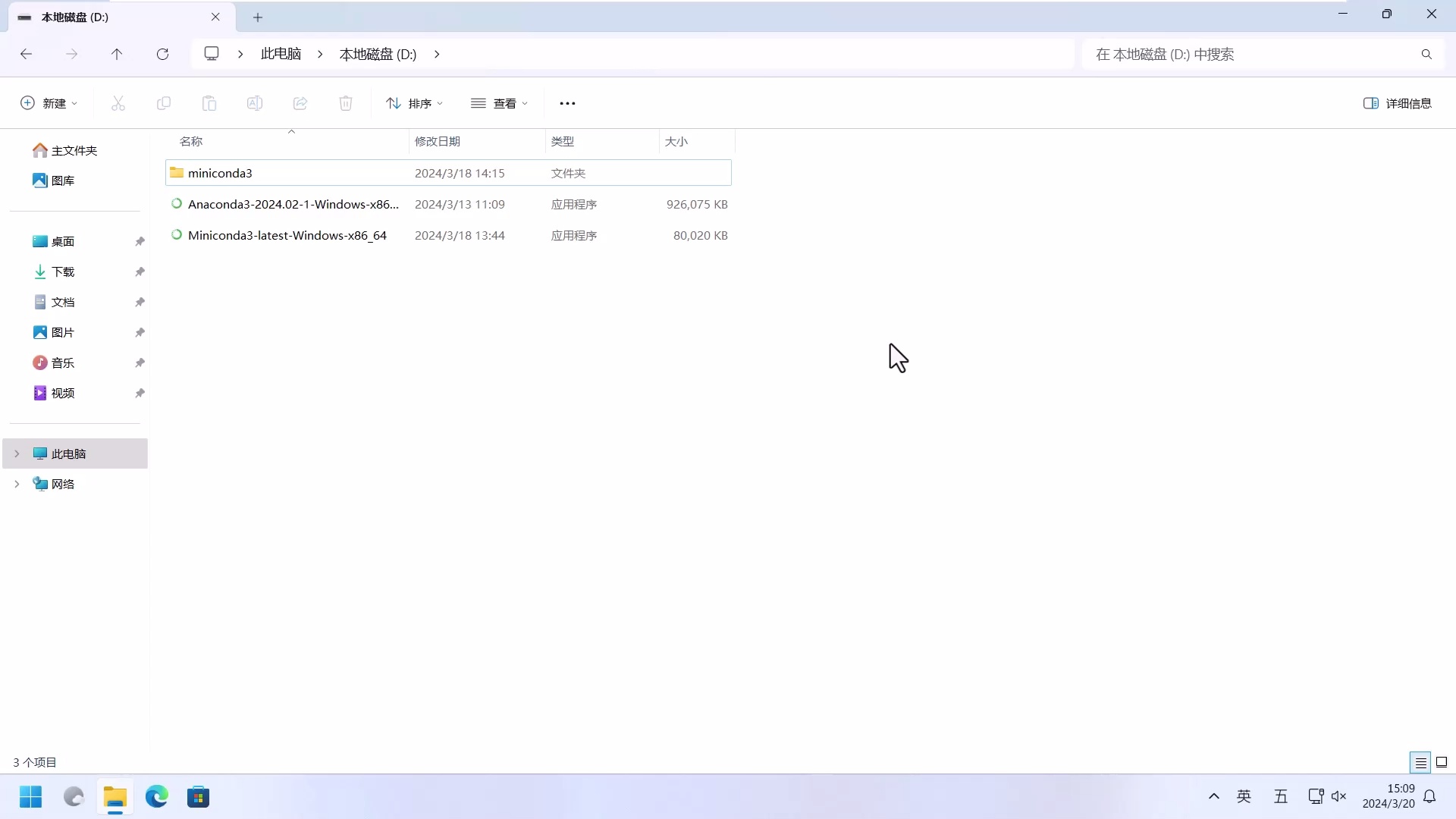Image resolution: width=1456 pixels, height=819 pixels.
Task: Open 下载 in the sidebar
Action: (x=54, y=271)
